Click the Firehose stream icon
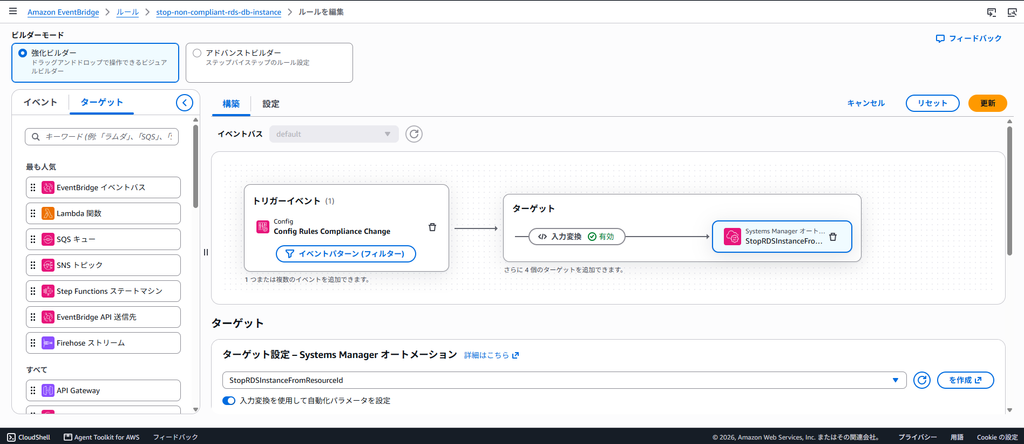The height and width of the screenshot is (444, 1024). [48, 343]
